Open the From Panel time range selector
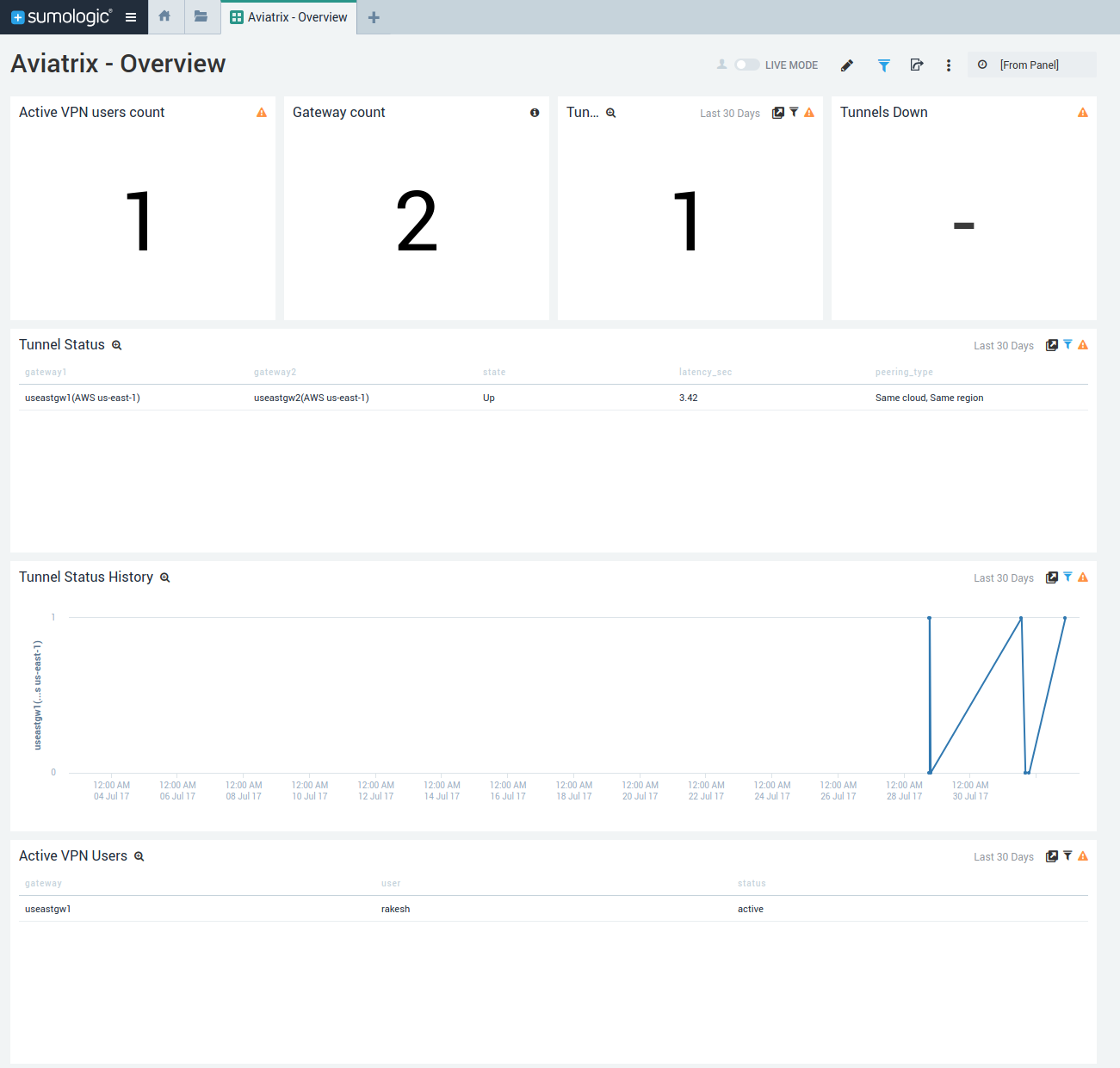Viewport: 1120px width, 1068px height. (x=1031, y=65)
